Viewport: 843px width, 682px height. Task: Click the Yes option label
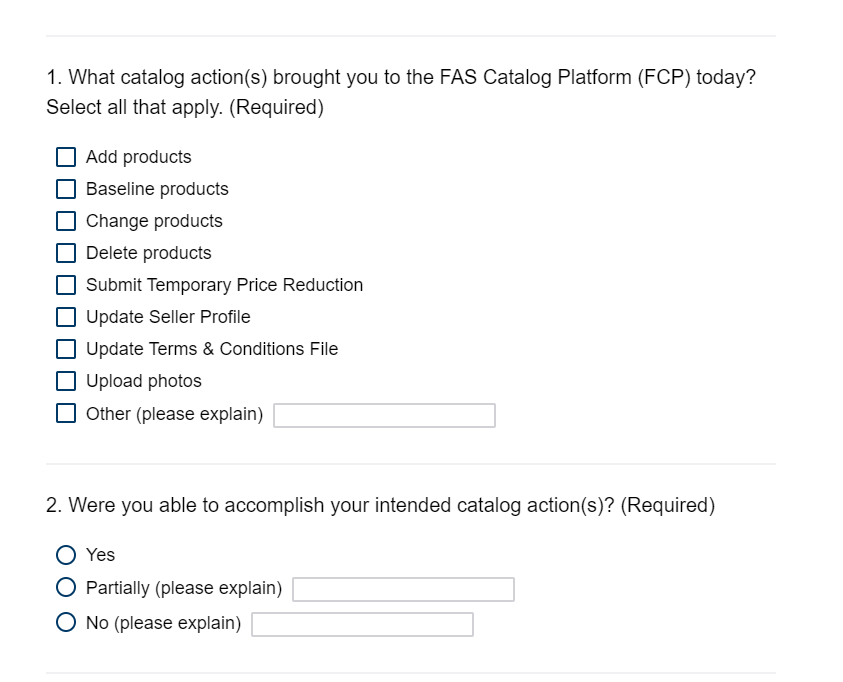click(100, 555)
